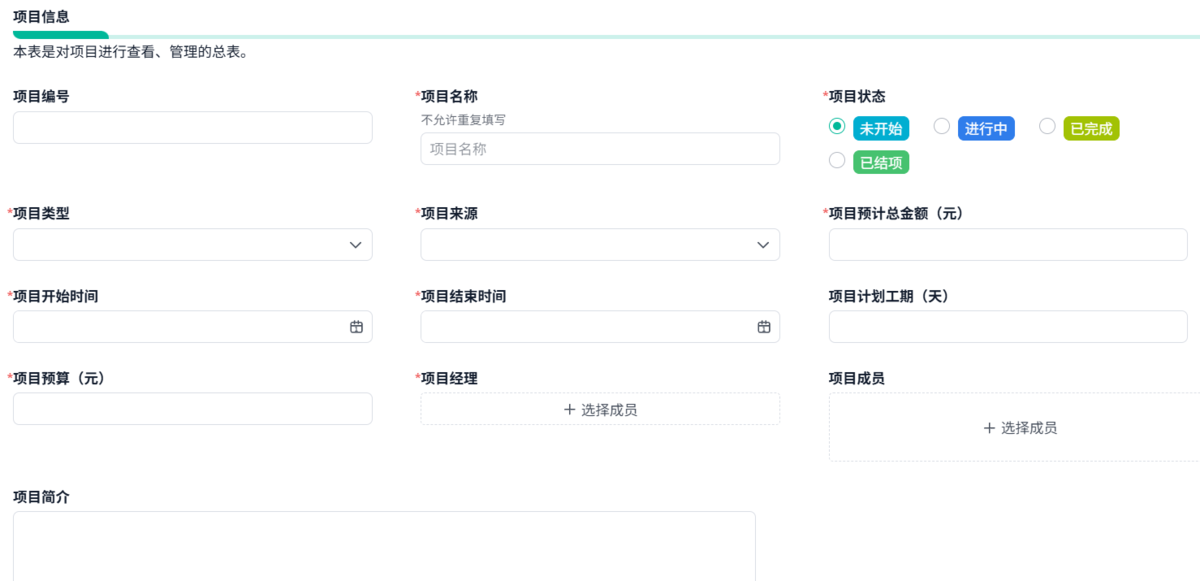The image size is (1200, 581).
Task: Focus the 项目预算（元）input
Action: tap(192, 409)
